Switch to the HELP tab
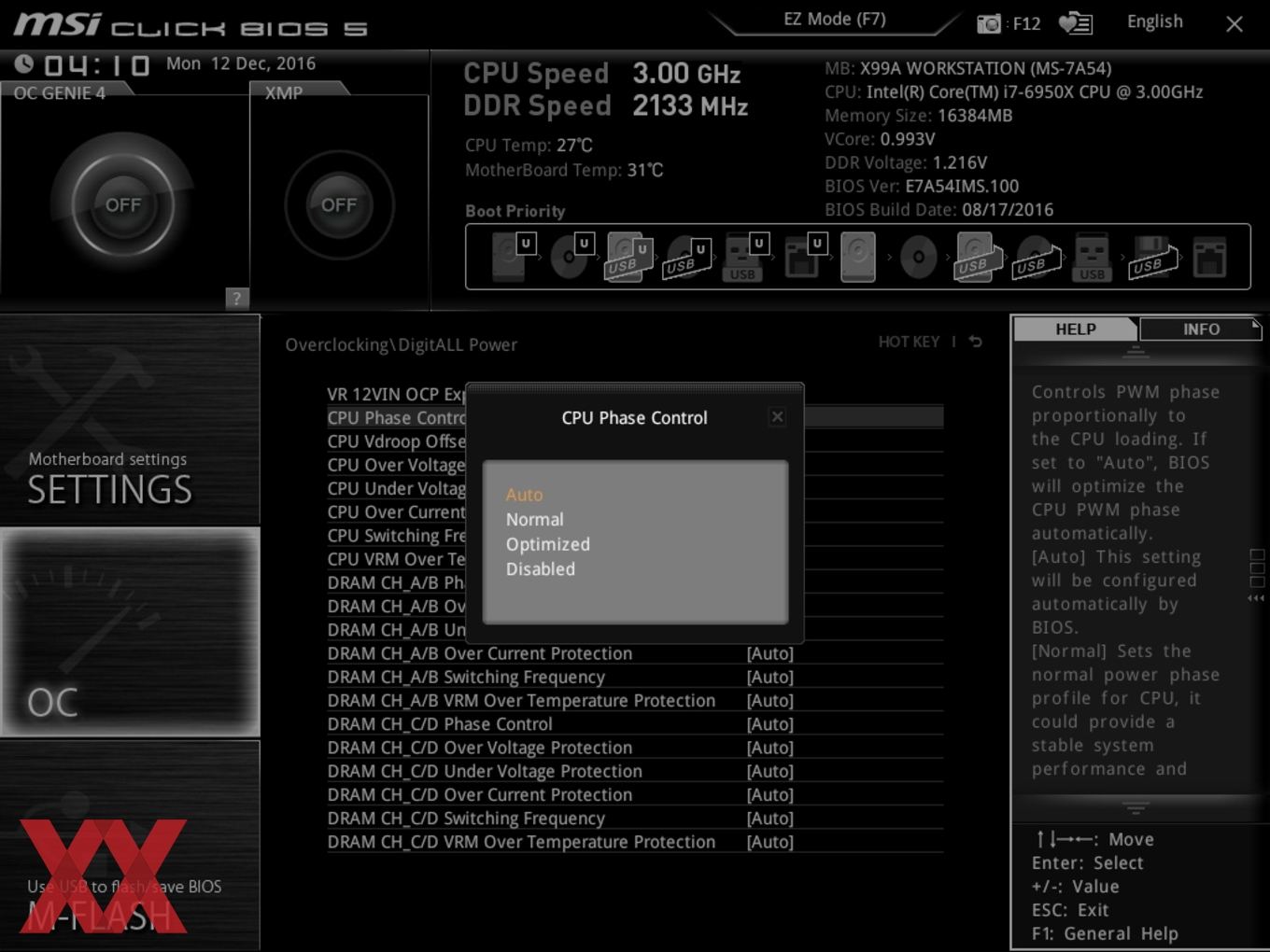The width and height of the screenshot is (1270, 952). pos(1075,329)
